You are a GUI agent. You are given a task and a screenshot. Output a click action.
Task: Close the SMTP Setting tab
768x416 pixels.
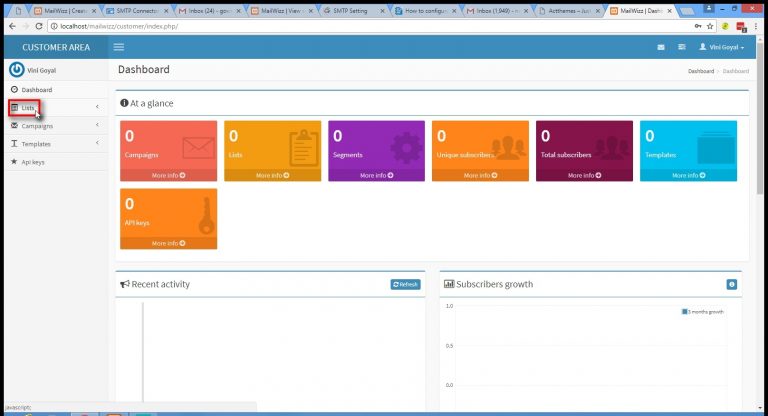(381, 11)
